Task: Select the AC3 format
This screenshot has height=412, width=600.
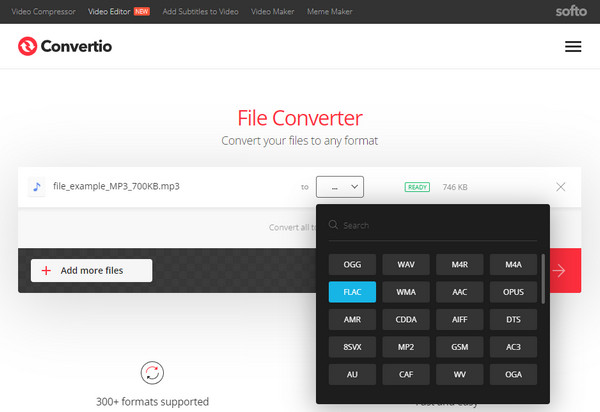Action: pos(514,347)
